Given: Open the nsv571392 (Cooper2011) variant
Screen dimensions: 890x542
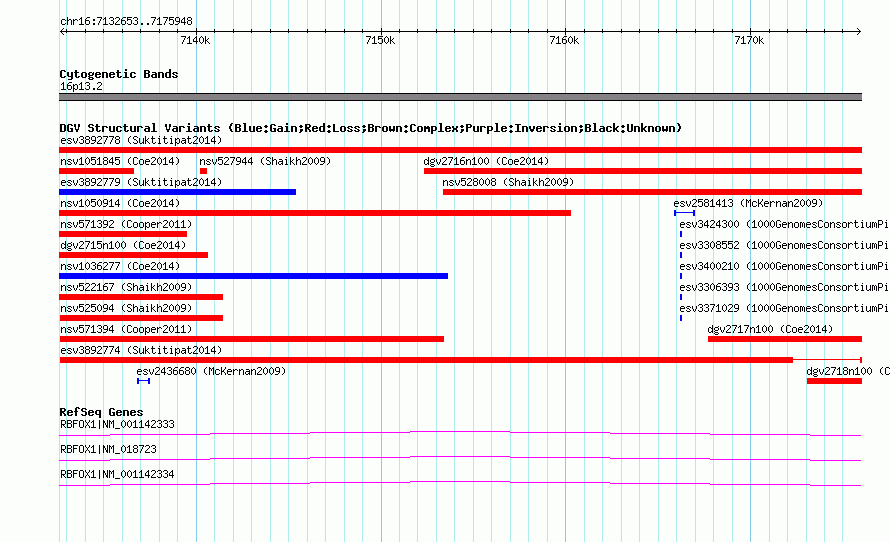Looking at the screenshot, I should pyautogui.click(x=126, y=224).
